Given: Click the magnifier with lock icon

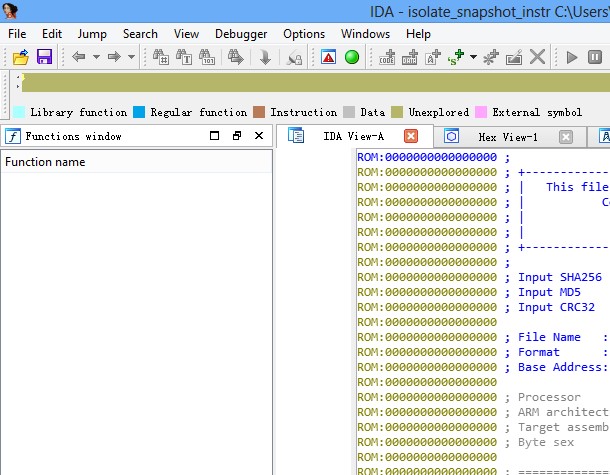Looking at the screenshot, I should 294,58.
